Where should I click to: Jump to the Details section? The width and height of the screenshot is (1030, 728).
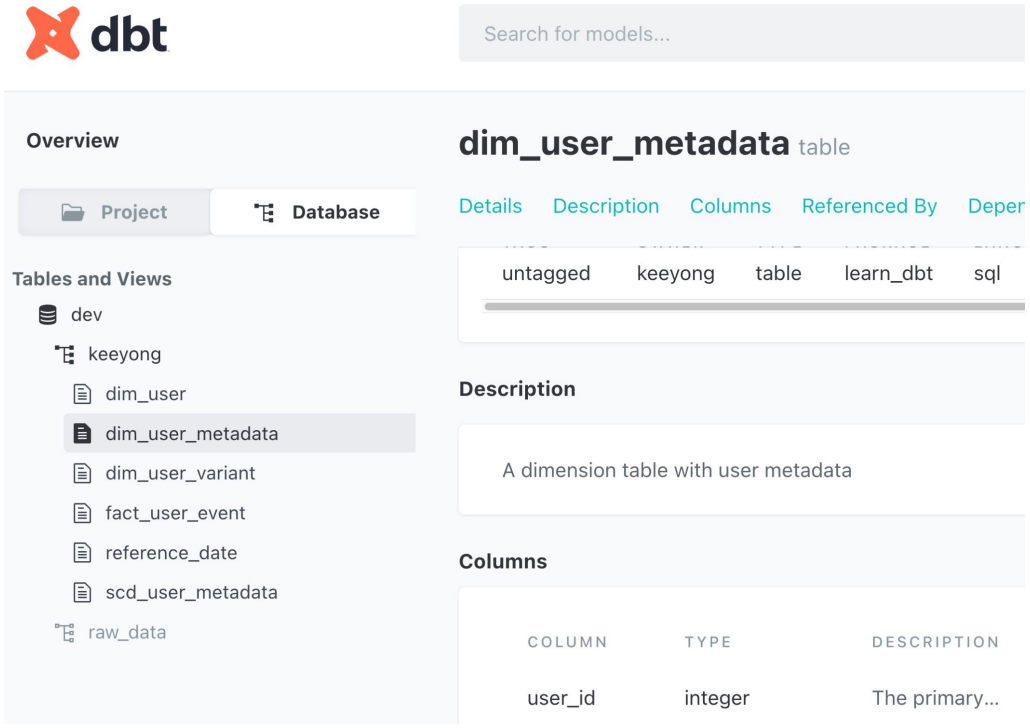click(490, 206)
